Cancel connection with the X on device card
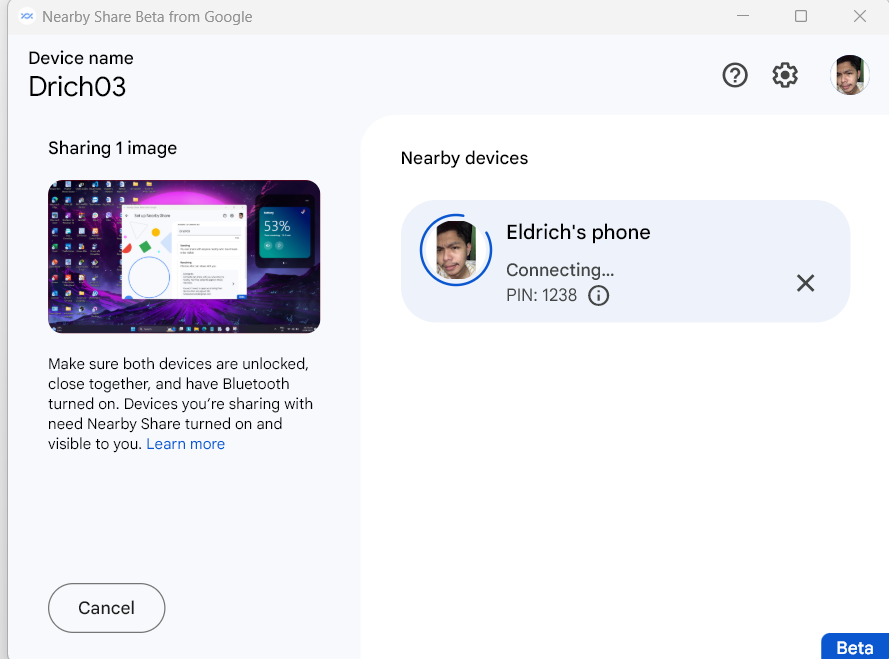This screenshot has height=659, width=889. coord(805,282)
